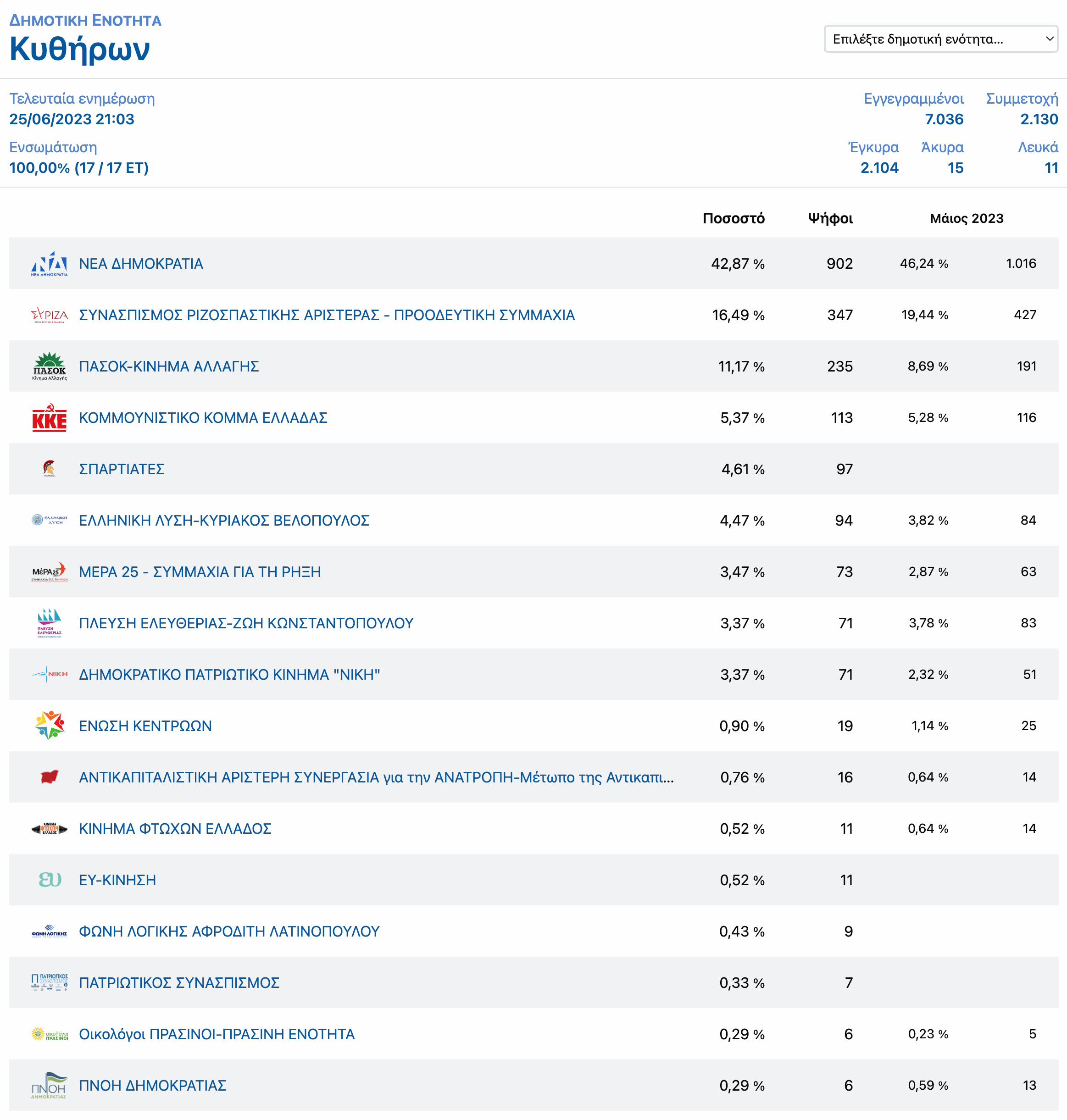Click the EY-Kinisi teal logo
1067x1120 pixels.
[49, 880]
